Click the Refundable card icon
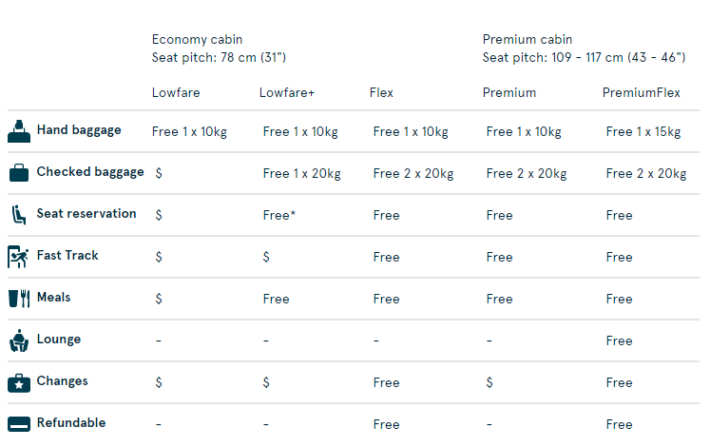The width and height of the screenshot is (710, 447). click(x=19, y=424)
